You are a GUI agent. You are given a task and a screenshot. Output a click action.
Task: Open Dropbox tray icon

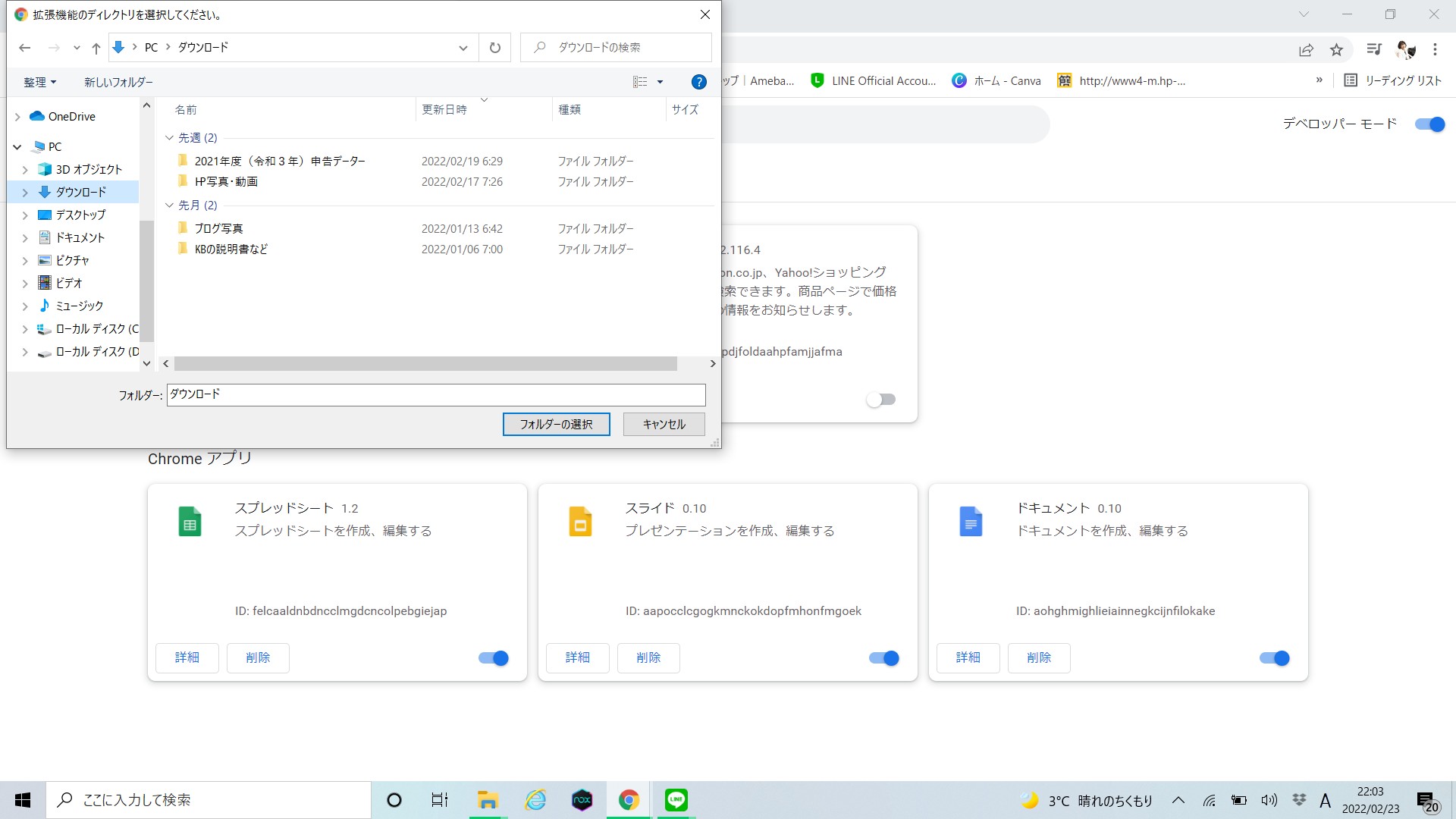pyautogui.click(x=1299, y=800)
